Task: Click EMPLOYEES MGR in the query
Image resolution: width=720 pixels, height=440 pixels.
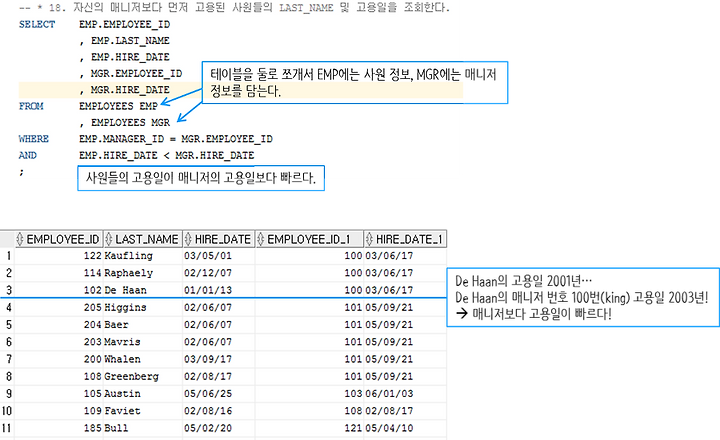Action: 130,123
